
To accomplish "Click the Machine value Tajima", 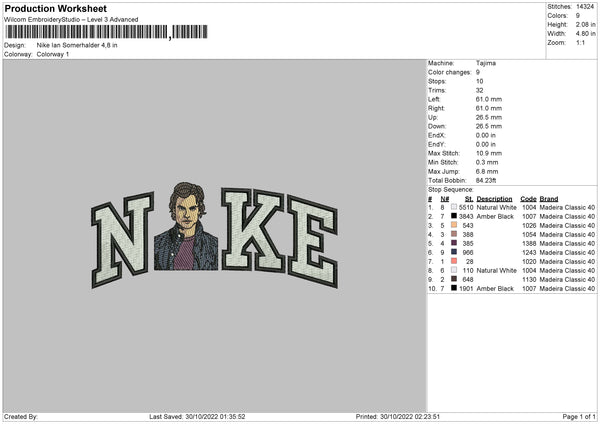I will click(x=486, y=63).
